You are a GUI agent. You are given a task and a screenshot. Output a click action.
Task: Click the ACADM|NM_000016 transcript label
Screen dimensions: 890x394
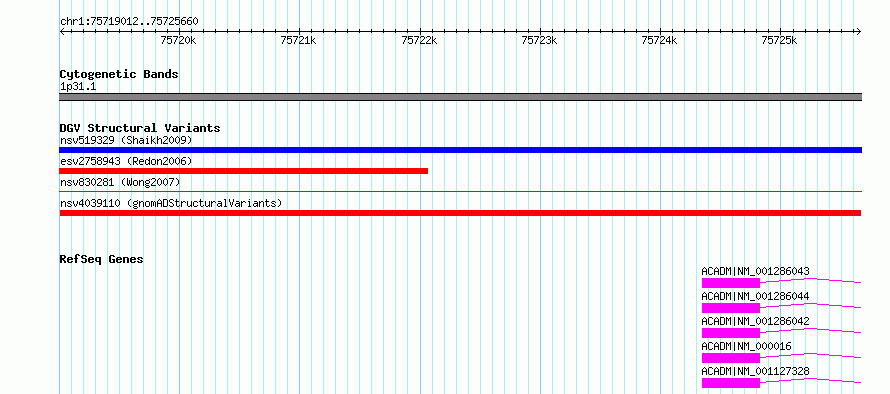click(746, 346)
